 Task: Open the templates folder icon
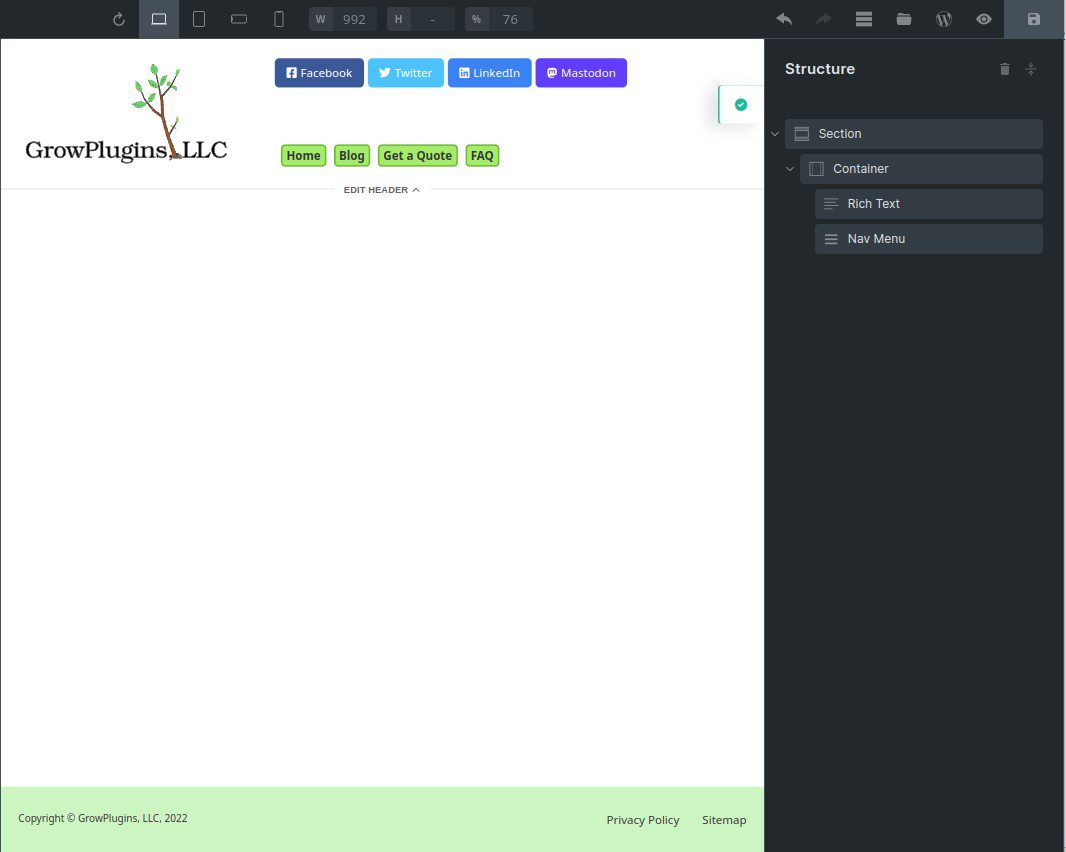pos(903,18)
